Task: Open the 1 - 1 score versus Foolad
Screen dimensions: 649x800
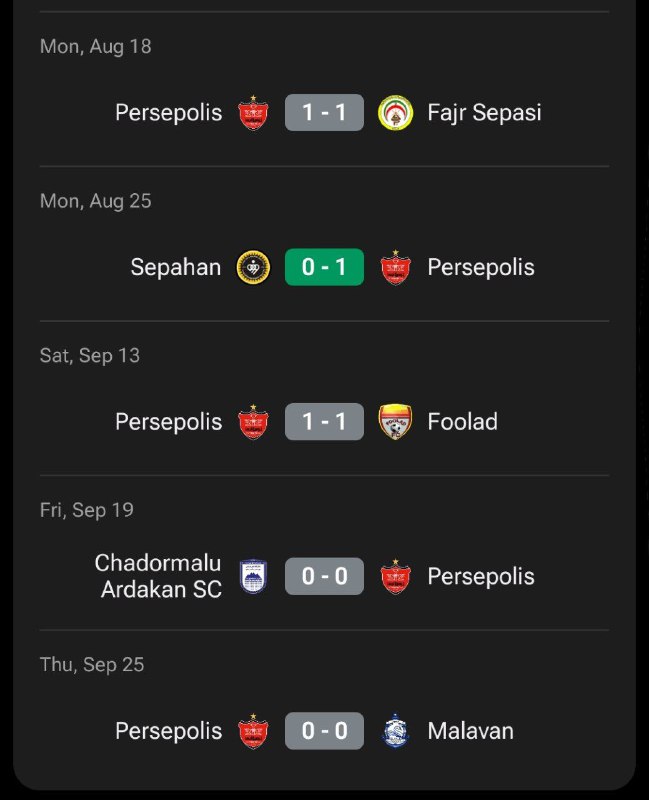Action: tap(324, 422)
